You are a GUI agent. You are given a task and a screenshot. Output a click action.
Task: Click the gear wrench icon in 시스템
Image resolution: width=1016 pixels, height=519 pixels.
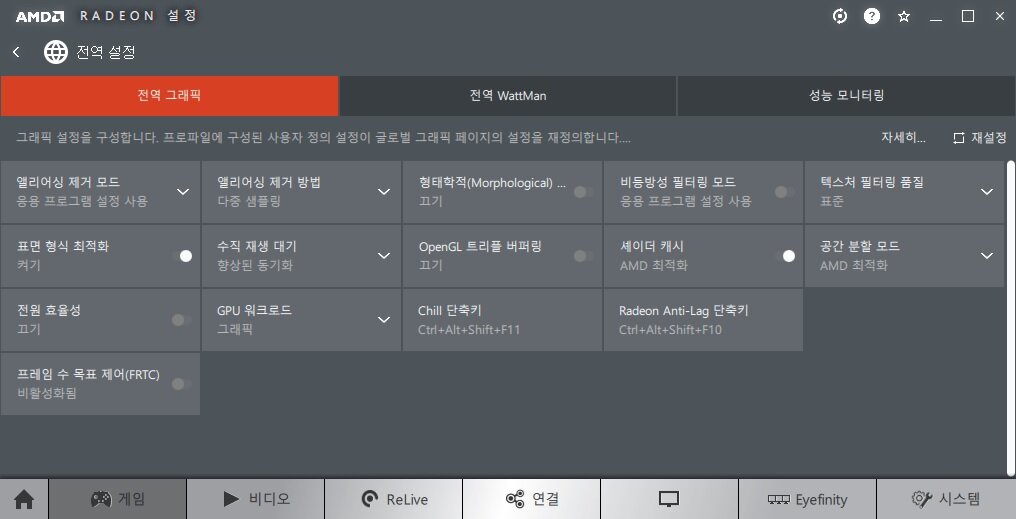pyautogui.click(x=921, y=499)
